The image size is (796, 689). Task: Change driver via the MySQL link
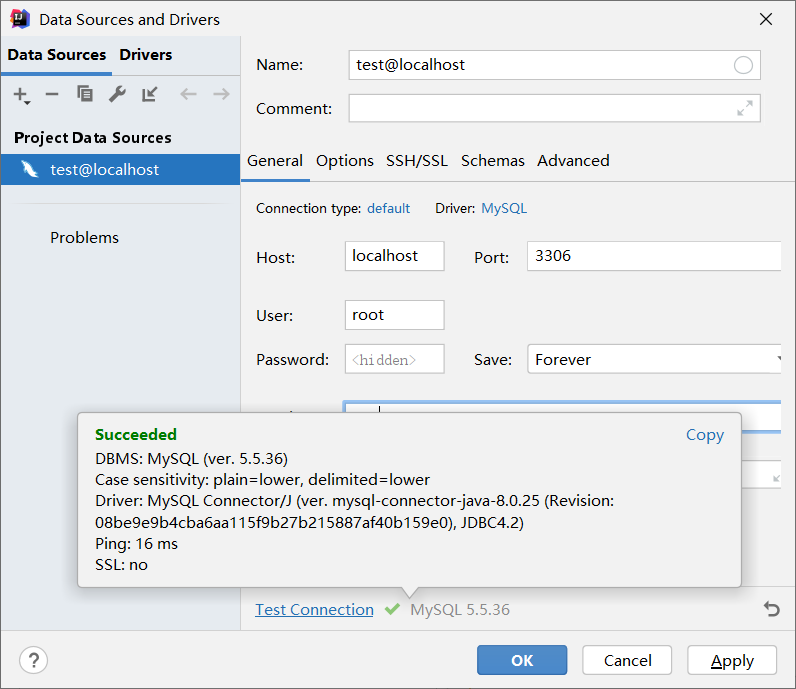click(x=504, y=209)
